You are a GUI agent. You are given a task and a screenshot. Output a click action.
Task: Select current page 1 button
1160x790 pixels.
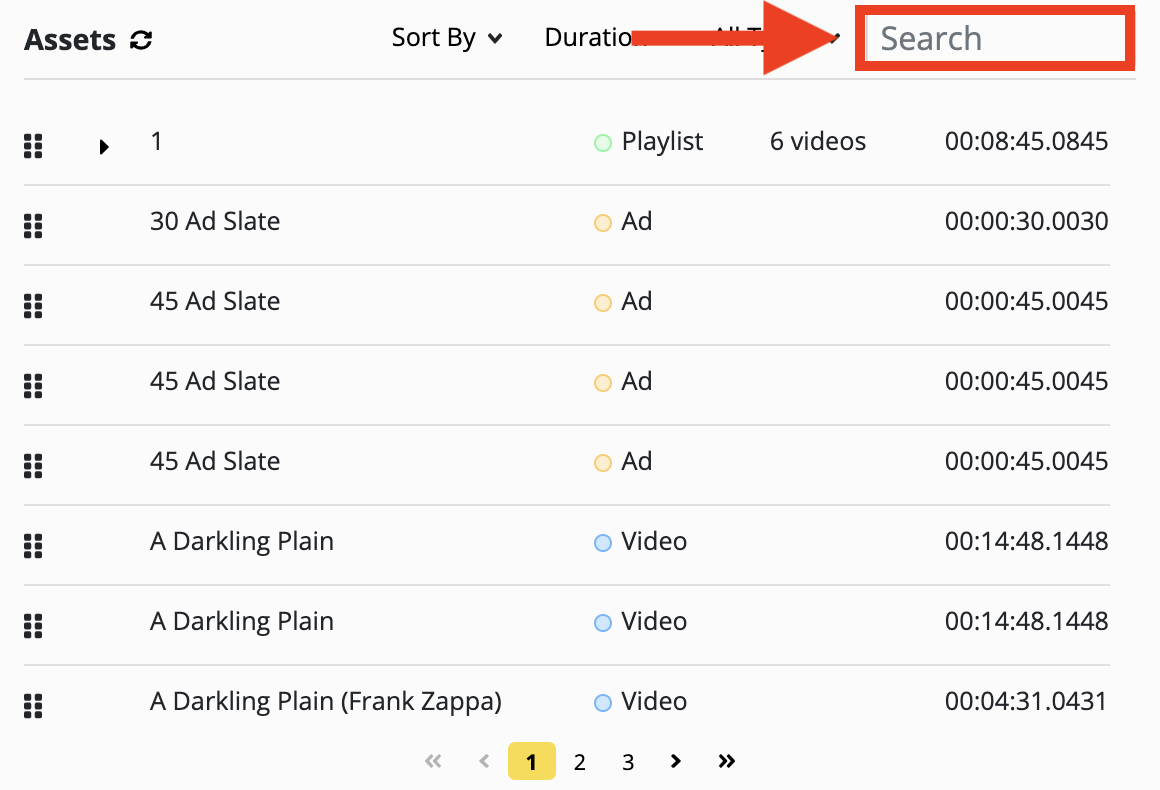point(531,761)
